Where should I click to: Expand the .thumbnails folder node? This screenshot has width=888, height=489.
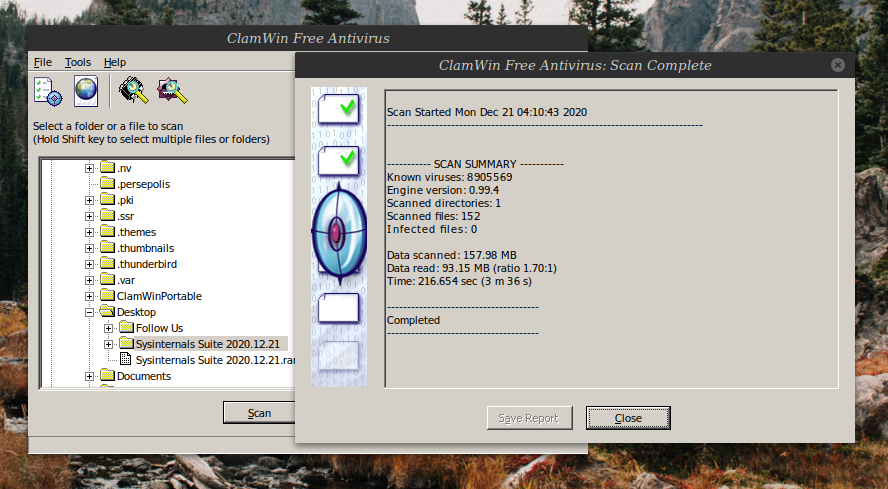89,248
